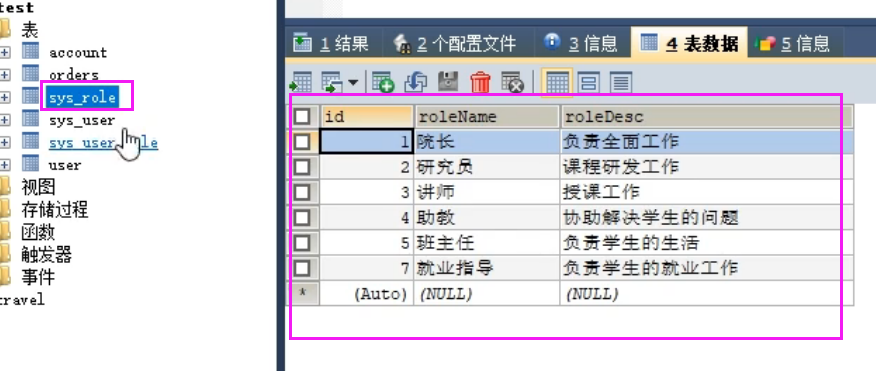Switch to grid view mode icon
Screen dimensions: 876x371
pos(557,83)
